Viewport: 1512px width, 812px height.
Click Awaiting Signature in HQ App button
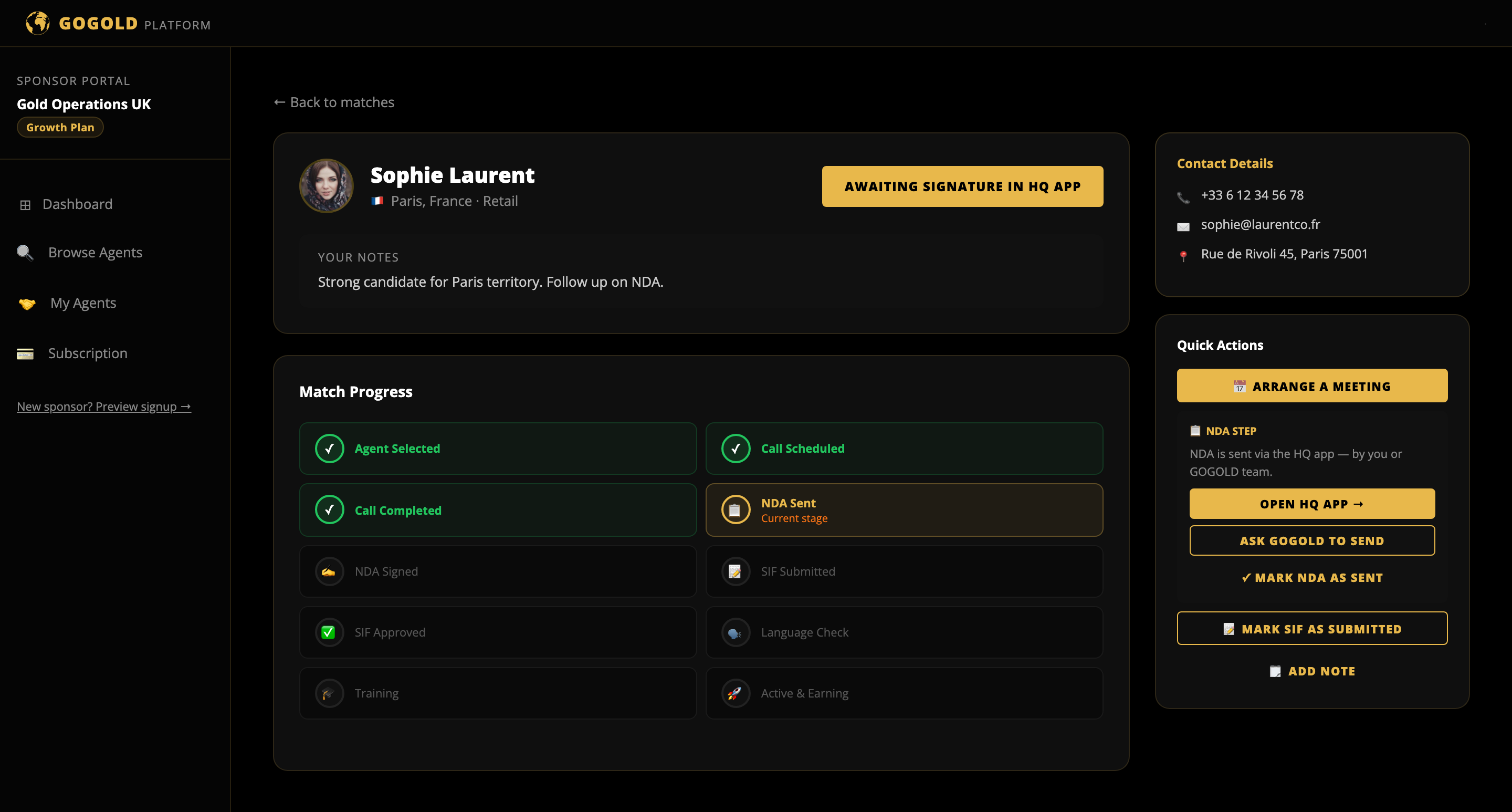pos(962,186)
